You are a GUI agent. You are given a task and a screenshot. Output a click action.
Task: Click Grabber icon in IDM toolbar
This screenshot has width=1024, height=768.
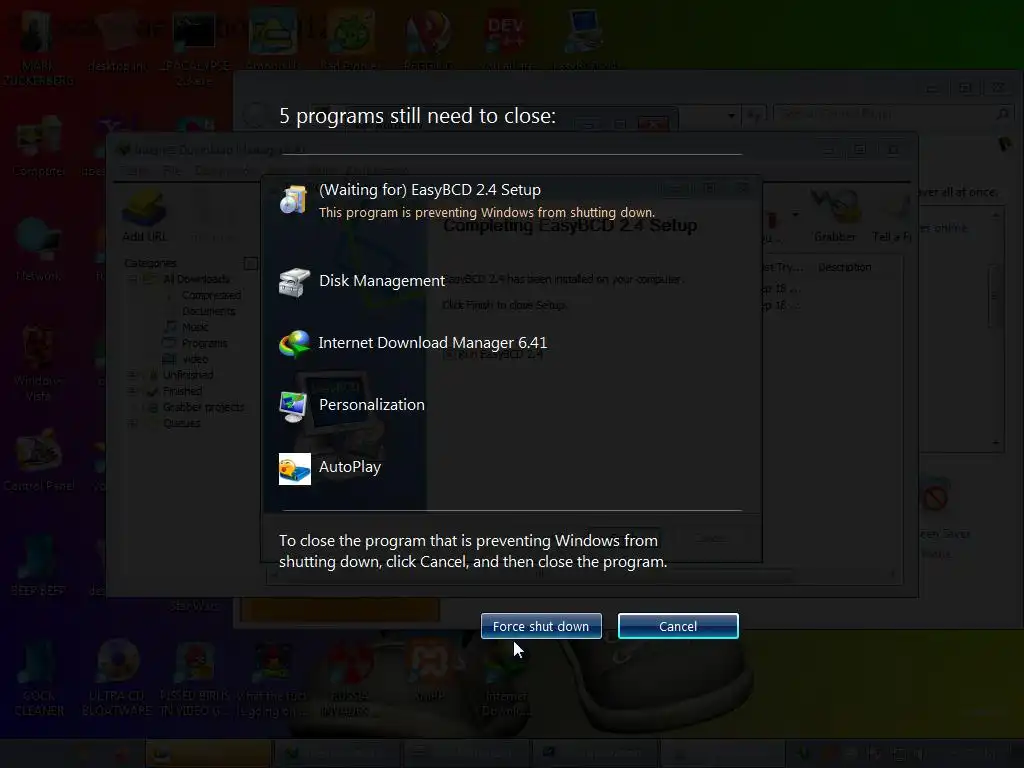(x=835, y=216)
